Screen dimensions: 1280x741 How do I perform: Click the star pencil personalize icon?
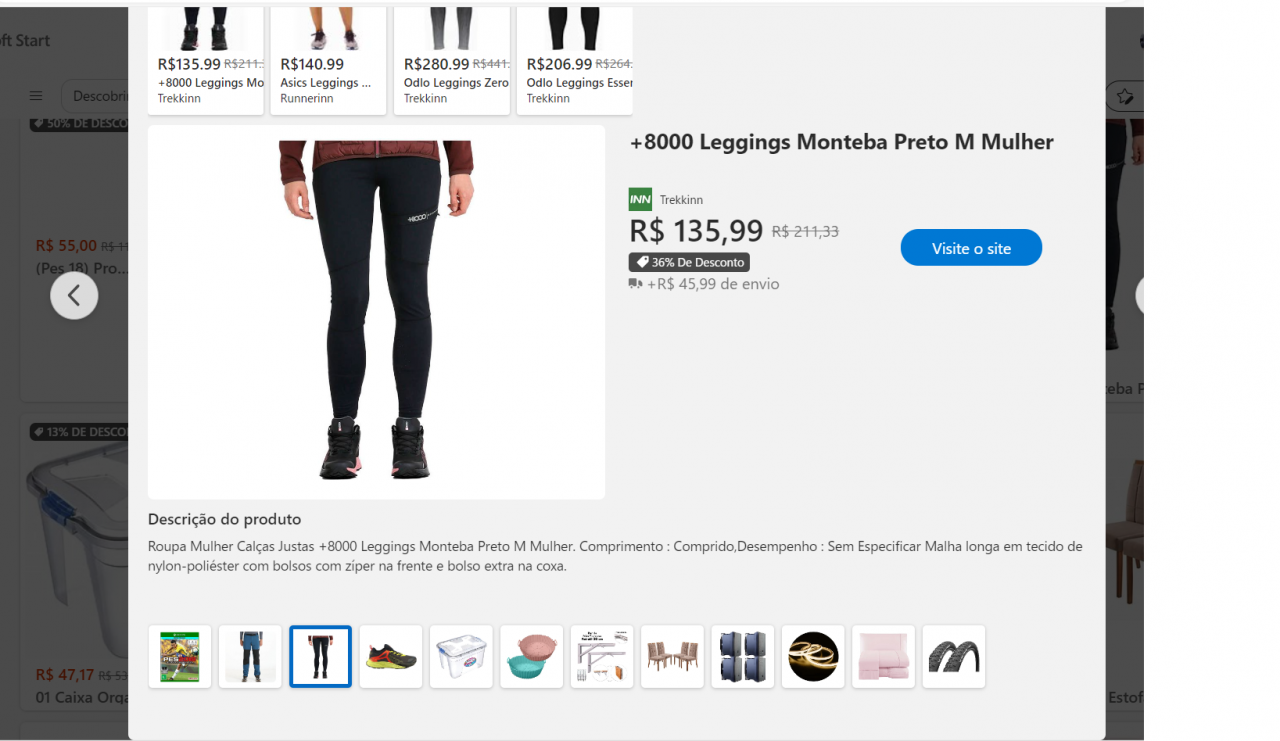(1125, 96)
